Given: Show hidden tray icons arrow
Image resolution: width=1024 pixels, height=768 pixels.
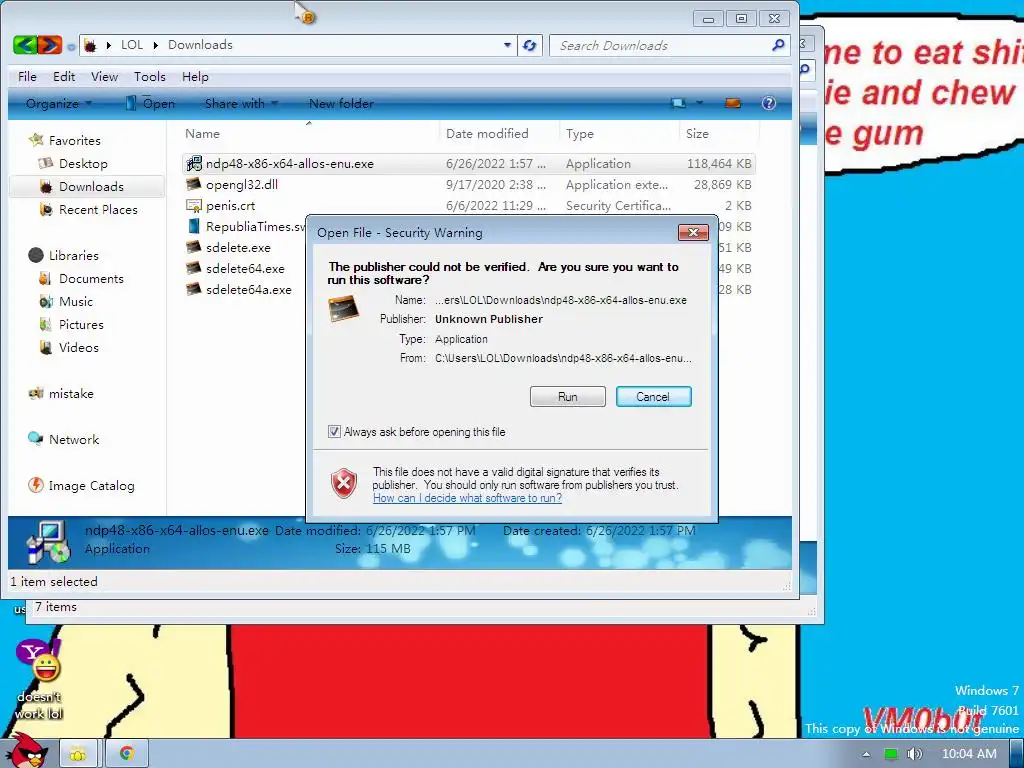Looking at the screenshot, I should (866, 754).
